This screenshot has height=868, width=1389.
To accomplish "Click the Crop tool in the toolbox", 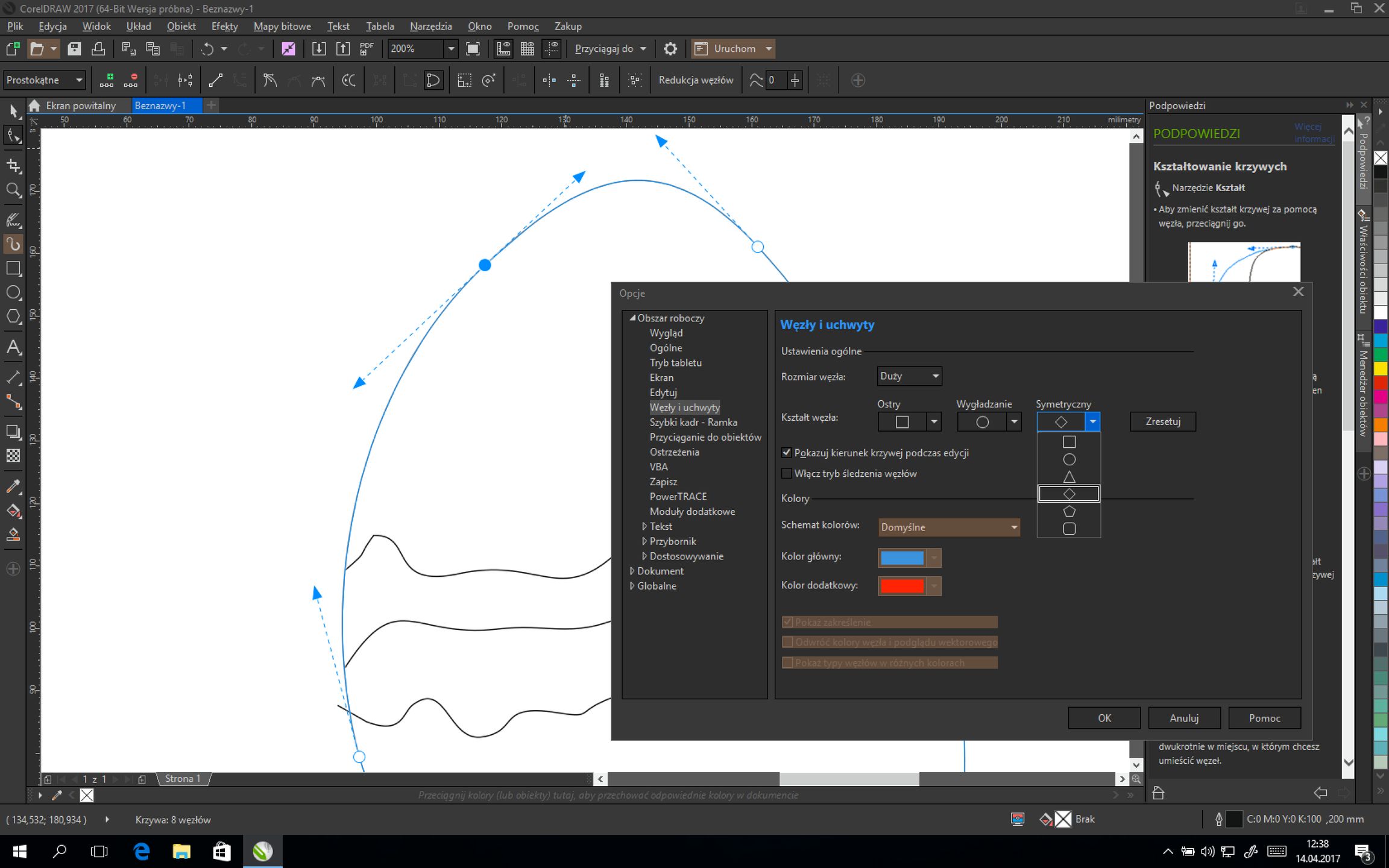I will click(13, 166).
